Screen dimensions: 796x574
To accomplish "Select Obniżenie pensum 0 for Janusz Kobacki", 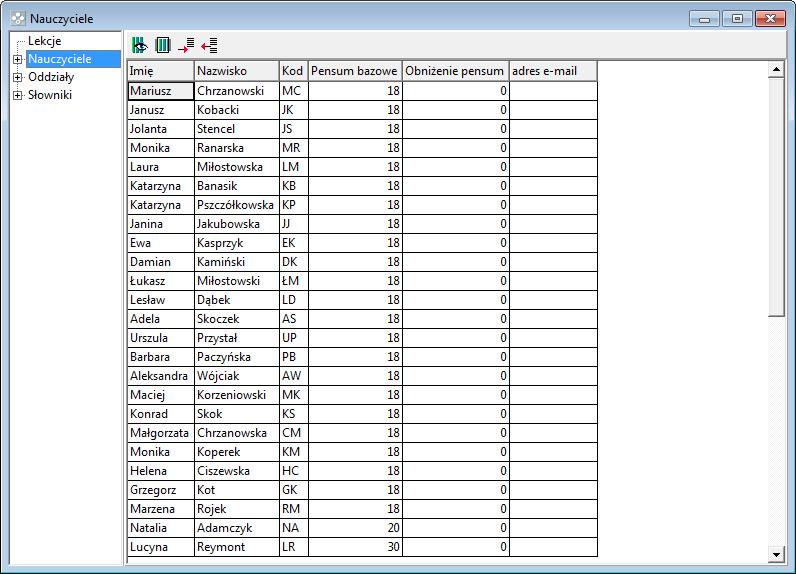I will coord(455,110).
